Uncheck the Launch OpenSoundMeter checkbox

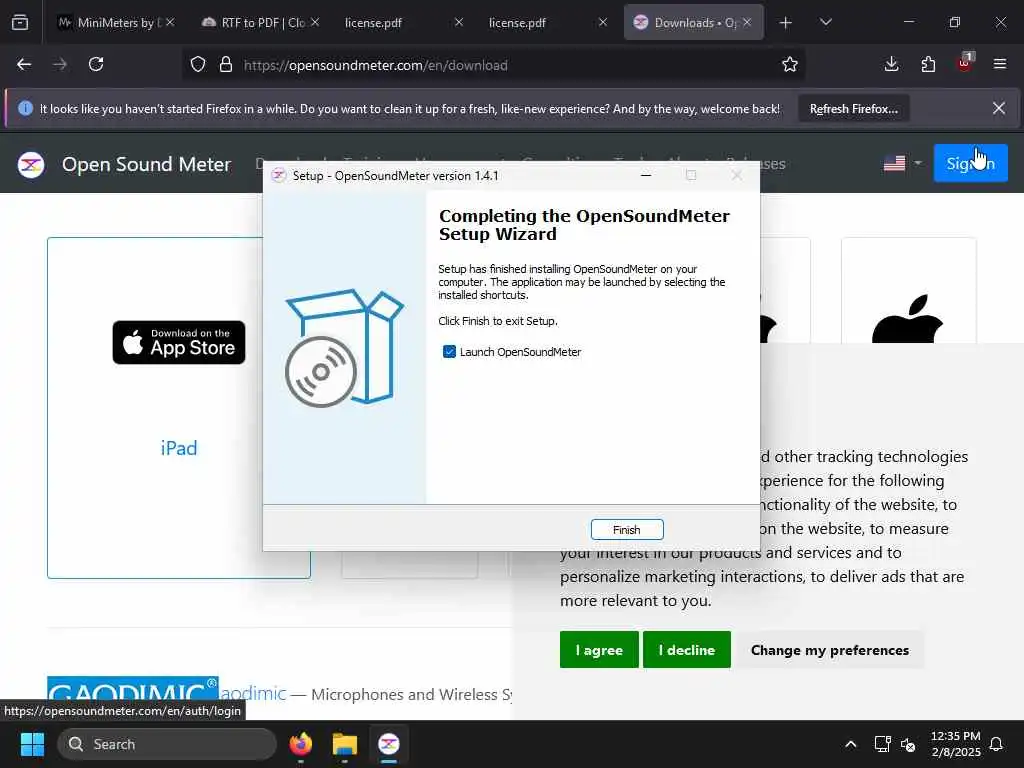click(449, 352)
